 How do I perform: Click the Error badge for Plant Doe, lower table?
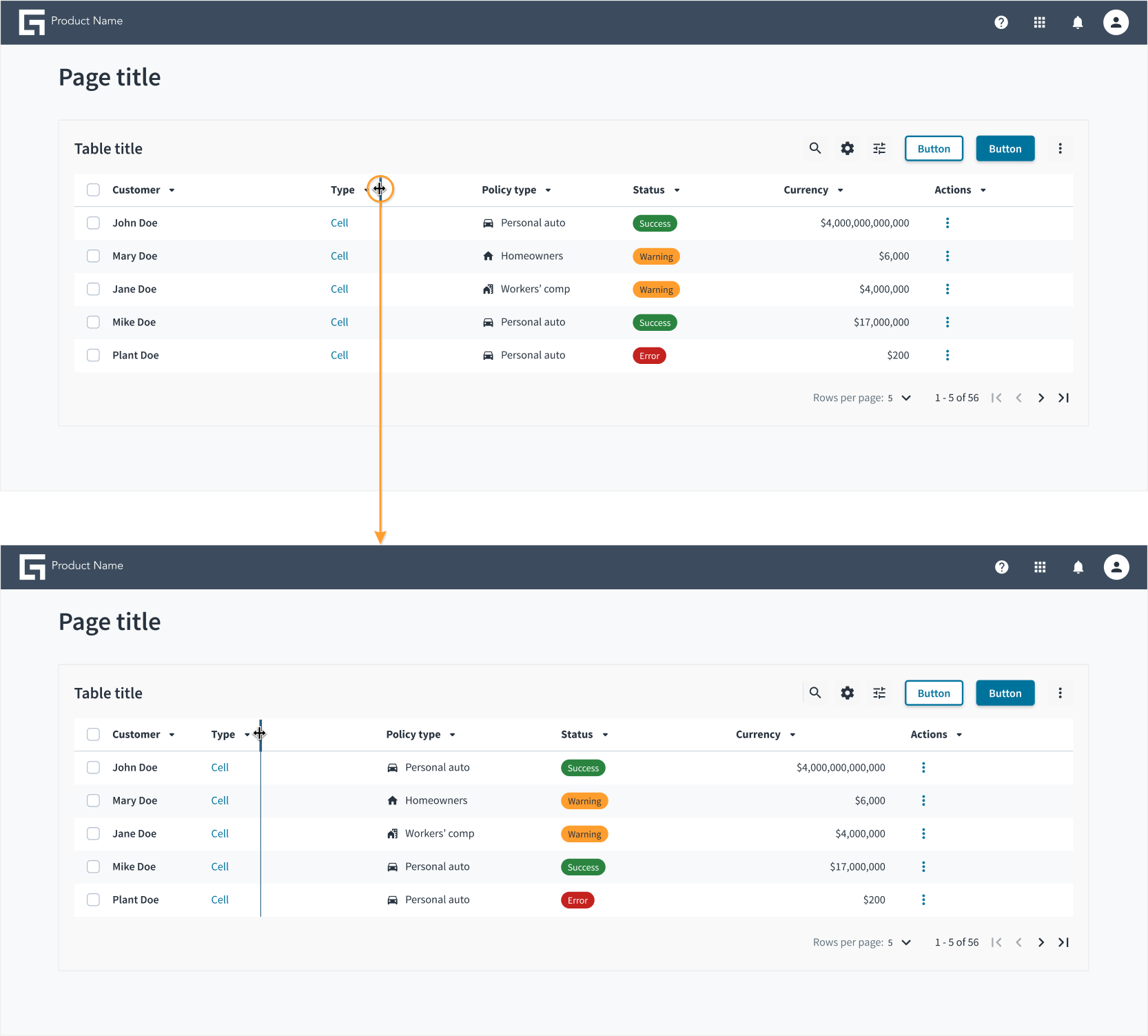pos(577,900)
